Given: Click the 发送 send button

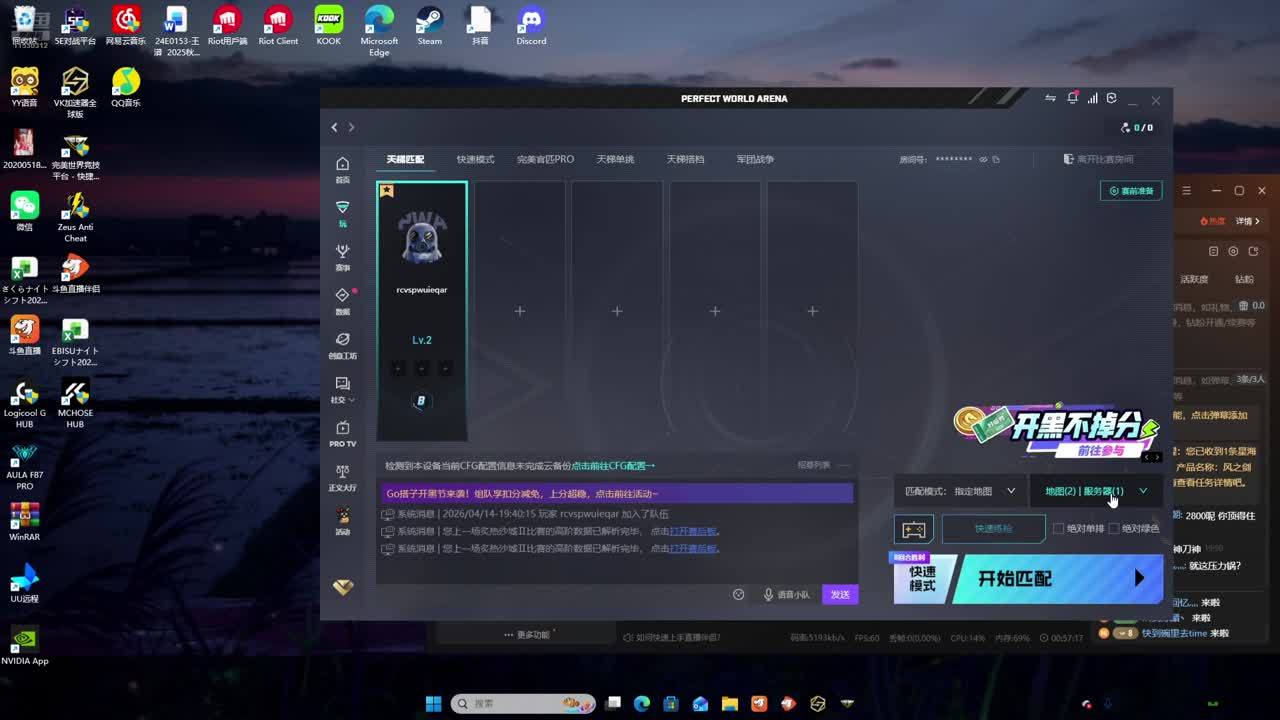Looking at the screenshot, I should click(x=840, y=594).
